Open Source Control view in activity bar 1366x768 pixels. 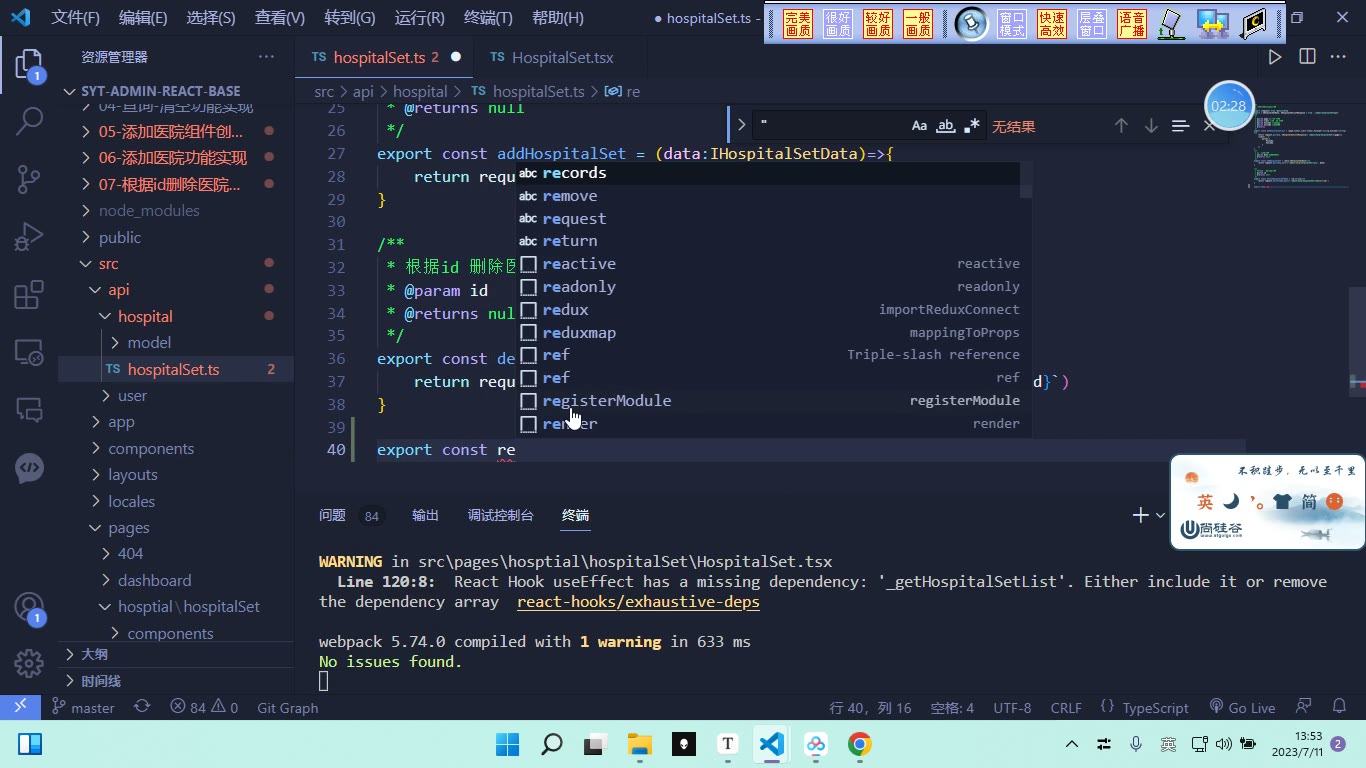click(29, 179)
